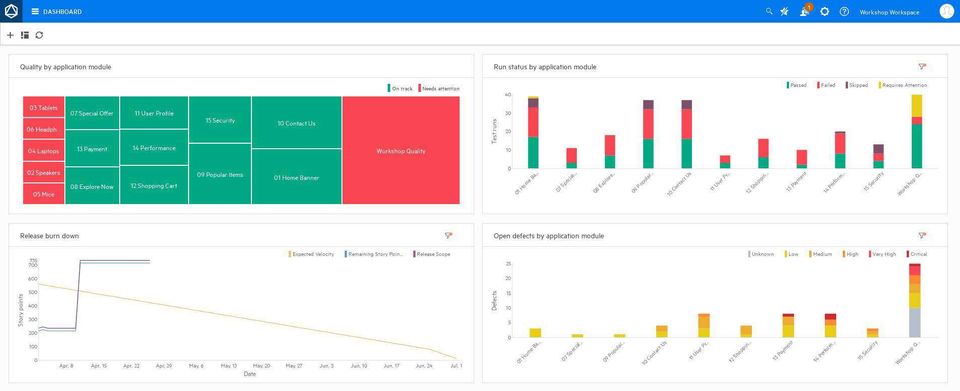Click the Release burn down widget title
Screen dimensions: 960x391
(x=49, y=236)
